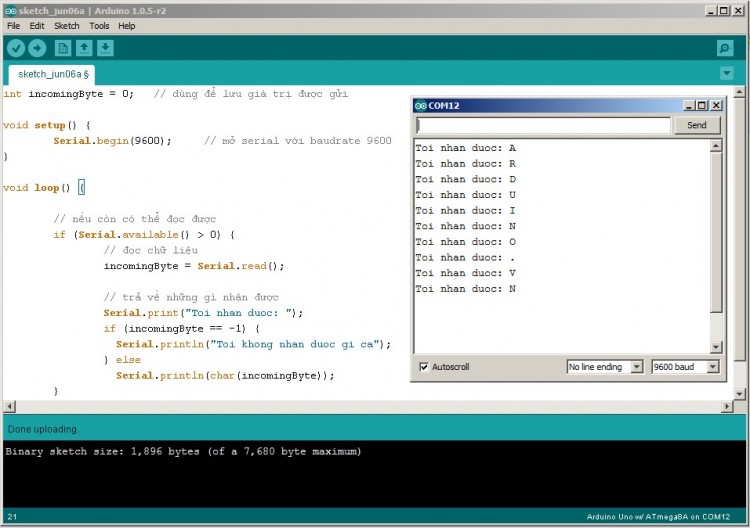Click the '} else' code line
This screenshot has height=528, width=750.
[x=122, y=360]
